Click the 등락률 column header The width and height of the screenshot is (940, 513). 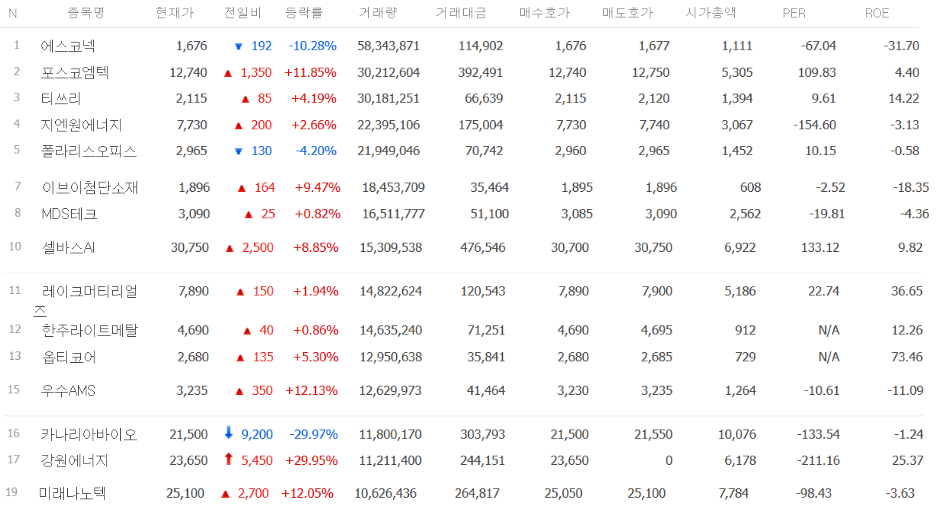[x=303, y=13]
